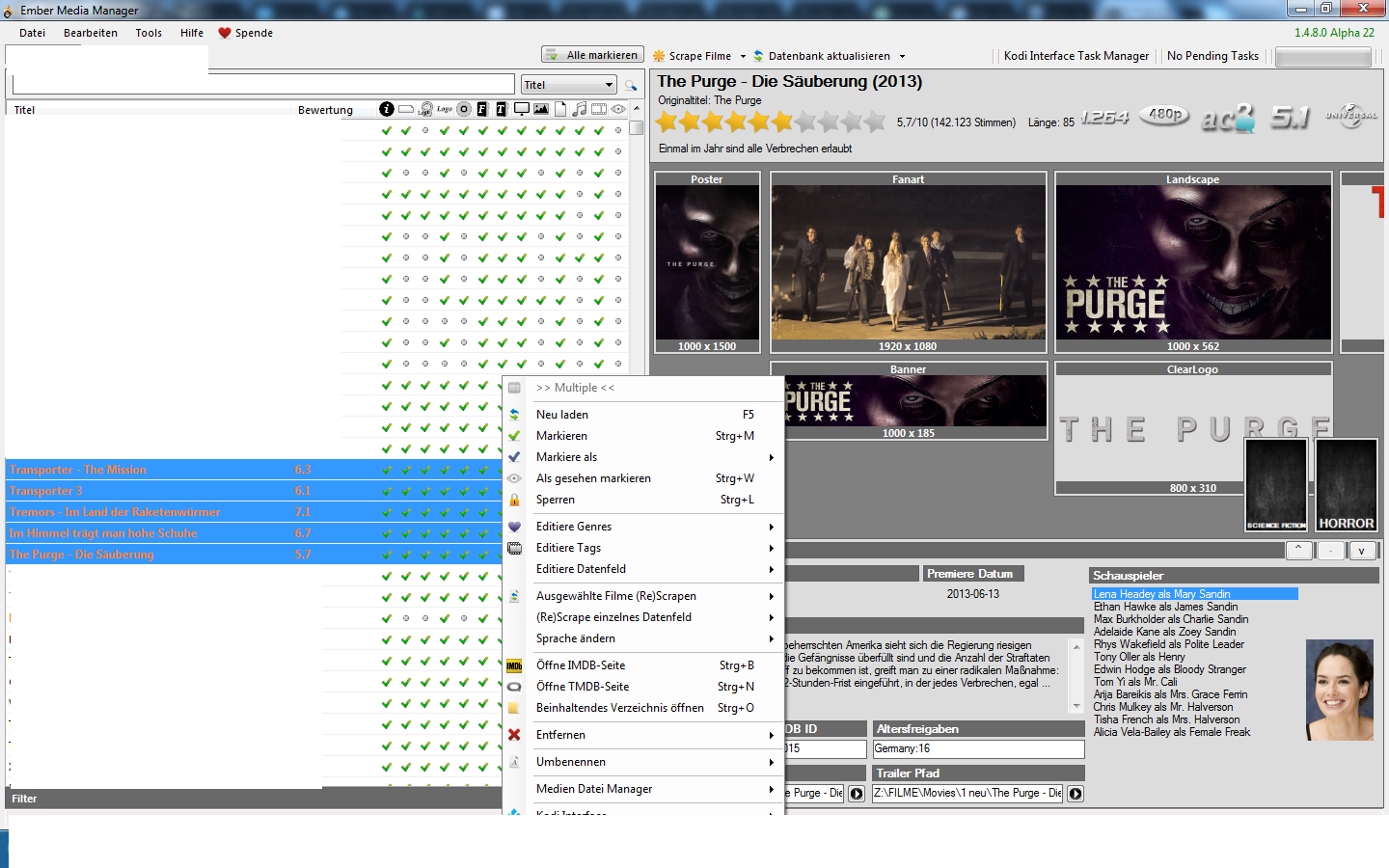Image resolution: width=1389 pixels, height=868 pixels.
Task: Click the IMDb icon in context menu
Action: [x=514, y=665]
